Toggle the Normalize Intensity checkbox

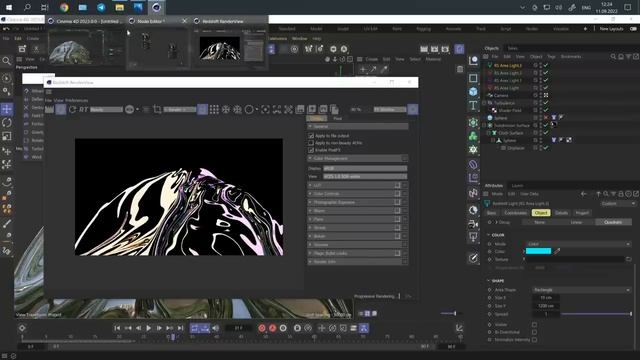pos(534,340)
